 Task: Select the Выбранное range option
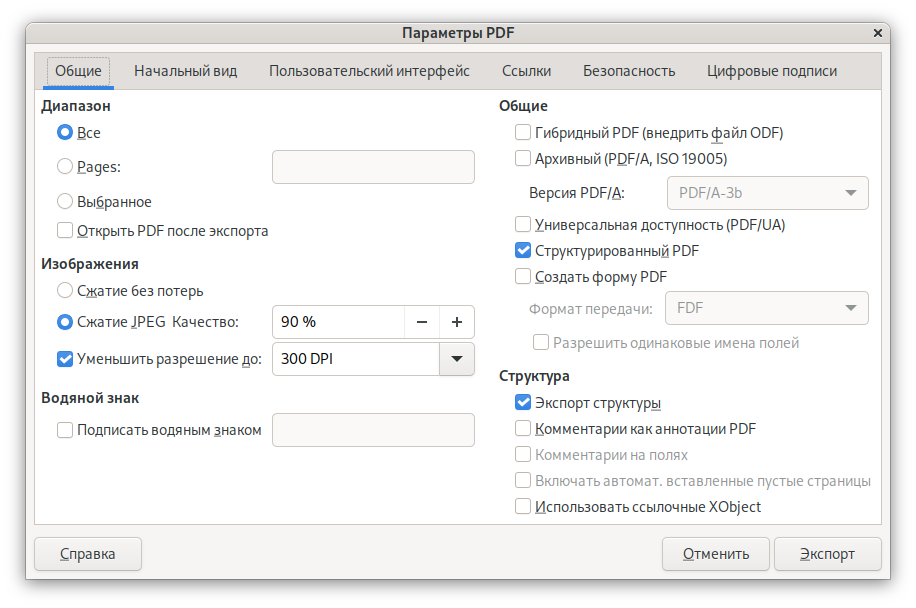[x=65, y=202]
